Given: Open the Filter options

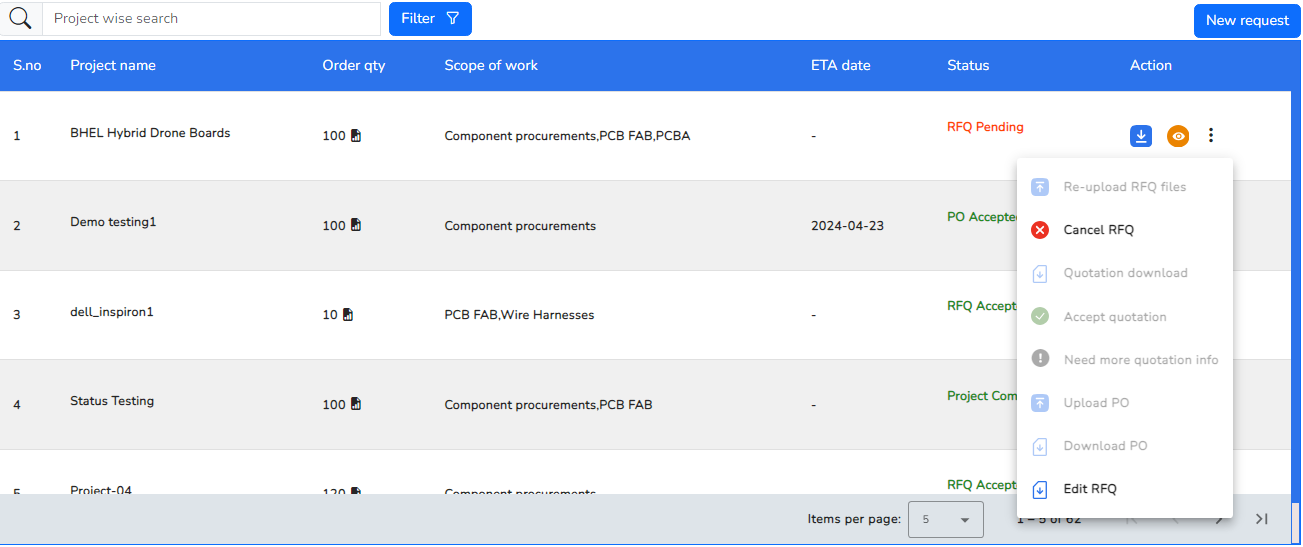Looking at the screenshot, I should click(x=430, y=19).
